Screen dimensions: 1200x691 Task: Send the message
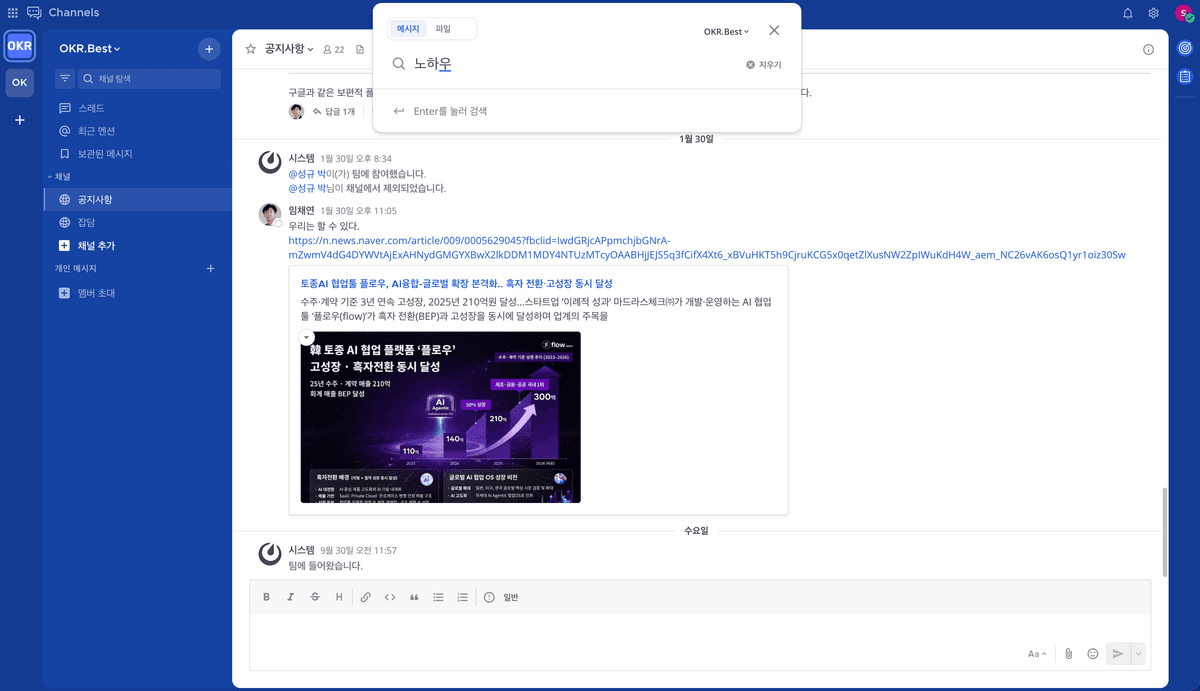coord(1118,653)
